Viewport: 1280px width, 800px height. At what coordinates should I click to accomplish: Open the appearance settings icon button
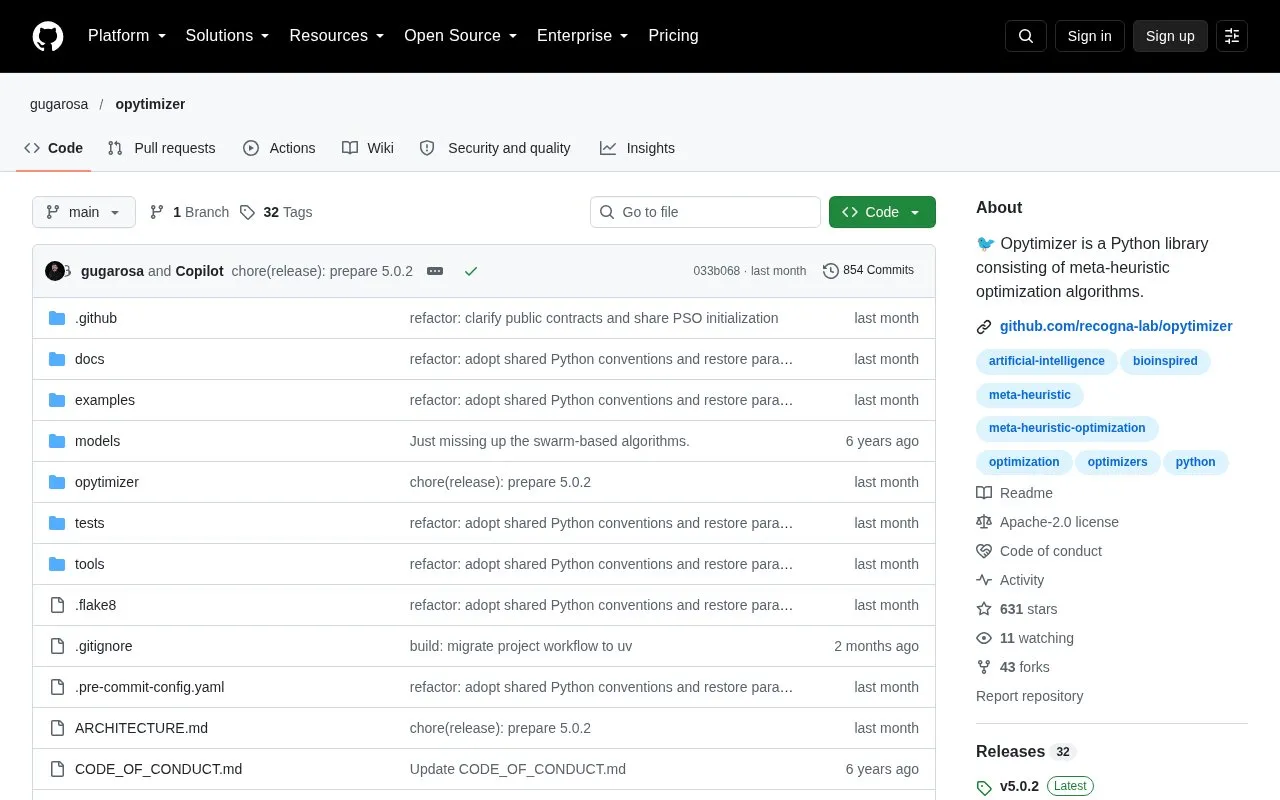tap(1232, 36)
